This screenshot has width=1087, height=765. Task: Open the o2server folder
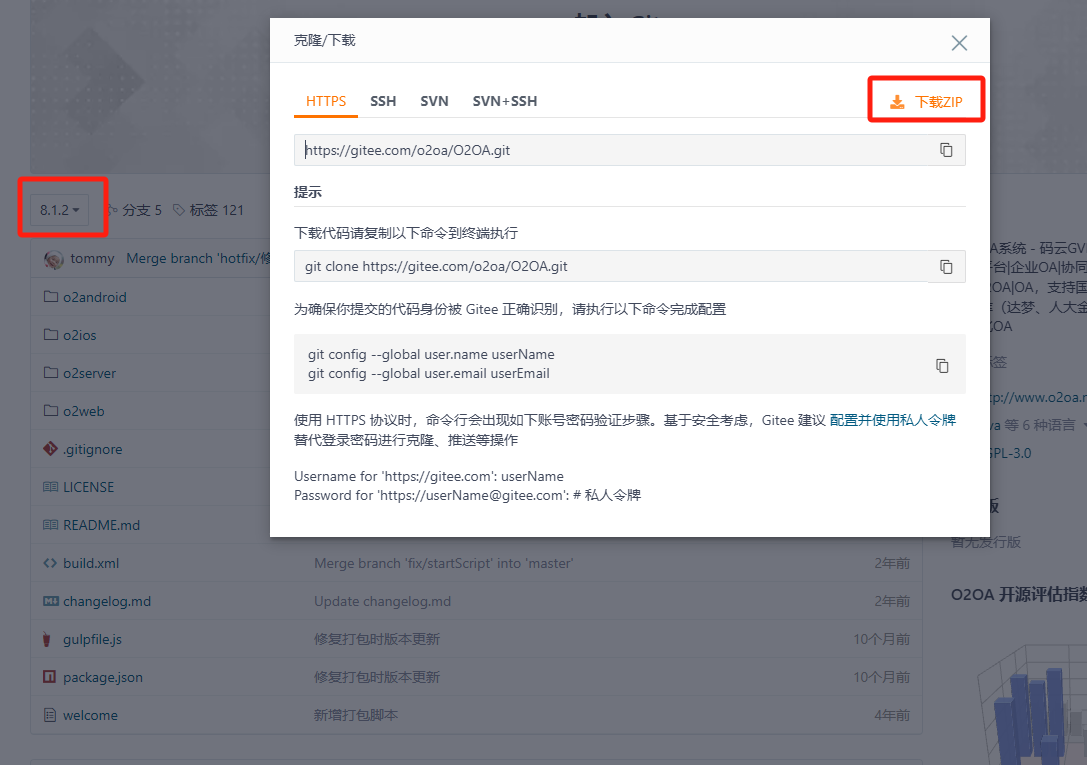click(x=89, y=373)
